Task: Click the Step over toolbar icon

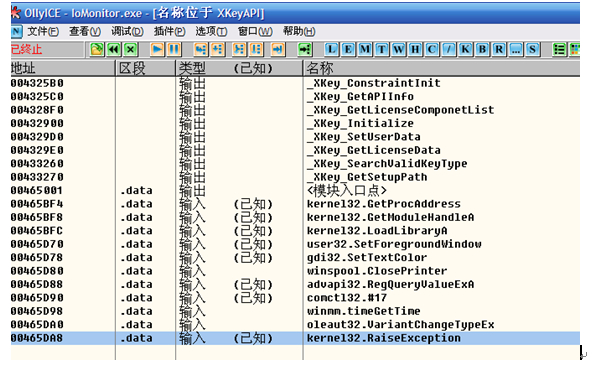Action: point(217,49)
